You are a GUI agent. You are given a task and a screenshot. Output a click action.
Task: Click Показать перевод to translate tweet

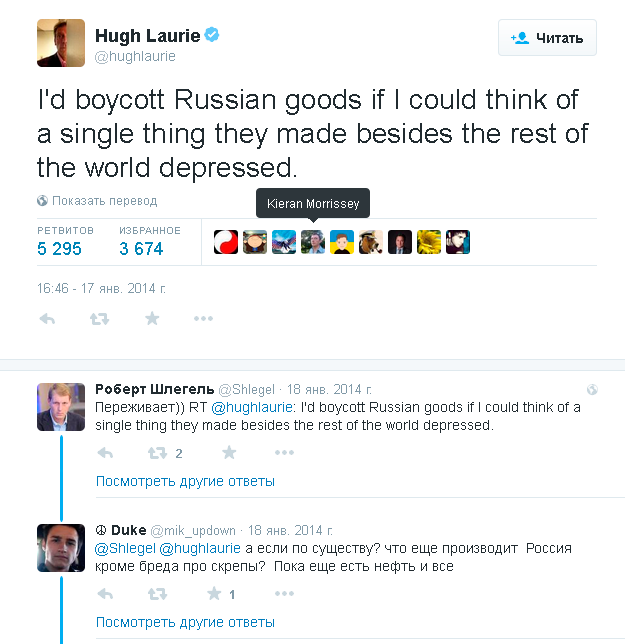[104, 200]
